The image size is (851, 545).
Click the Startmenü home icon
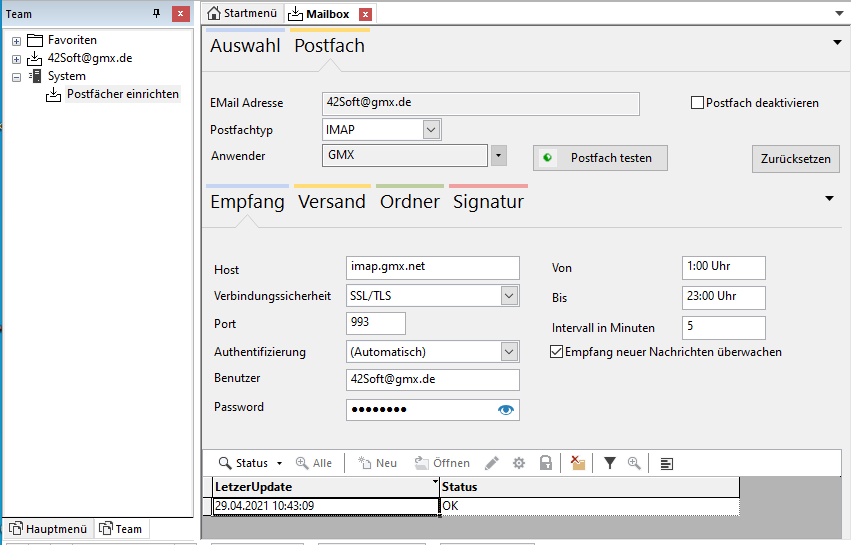214,13
